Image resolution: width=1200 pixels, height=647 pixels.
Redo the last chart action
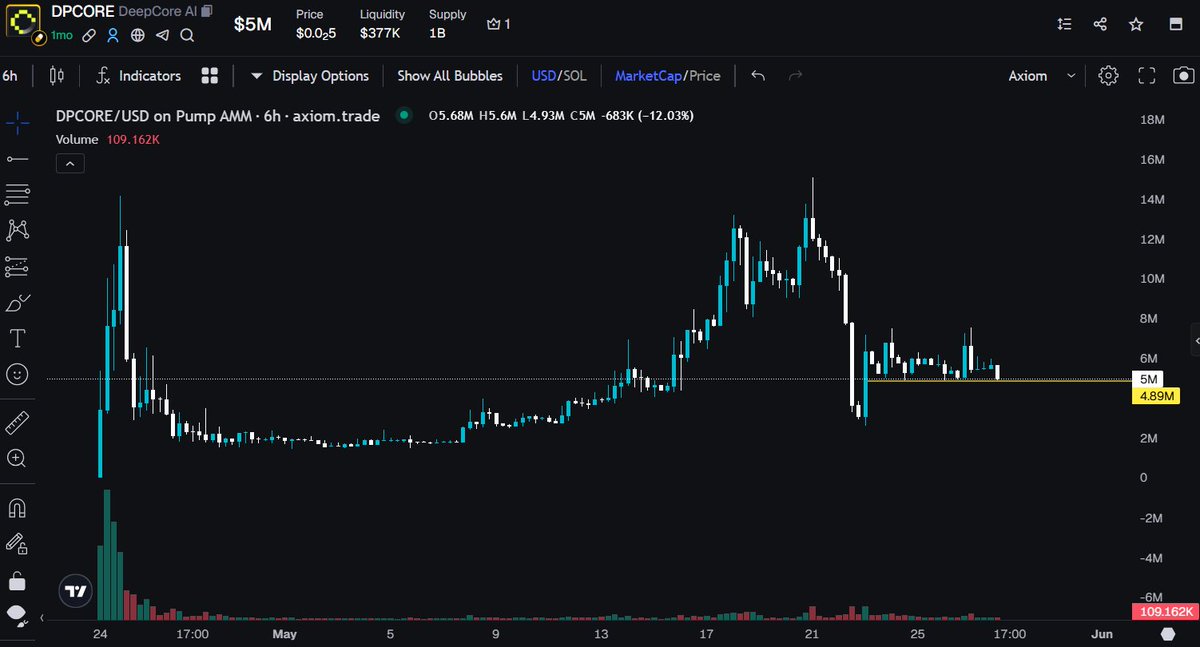(796, 76)
